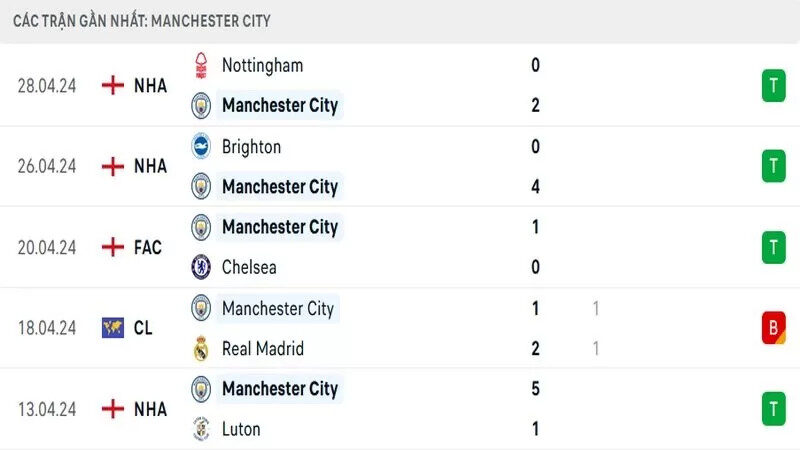
Task: Open the Nottingham team link
Action: [x=262, y=65]
